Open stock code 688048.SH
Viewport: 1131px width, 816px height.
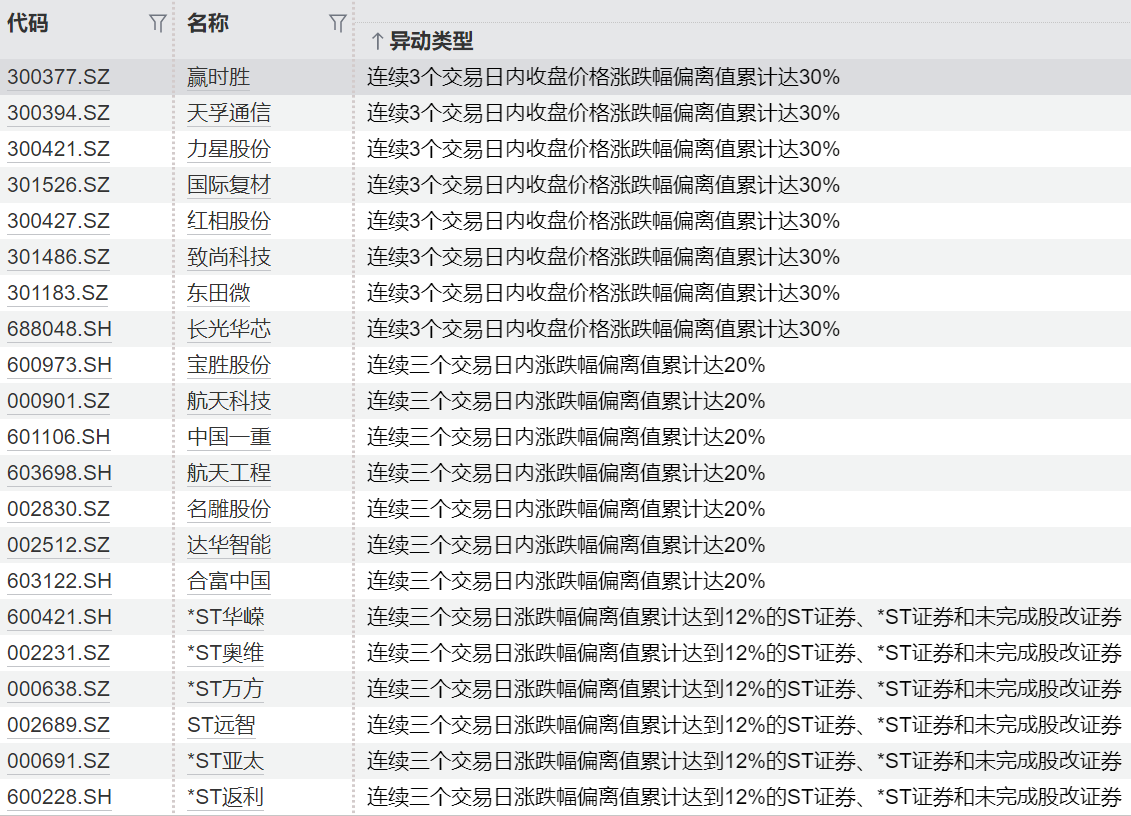[x=59, y=329]
